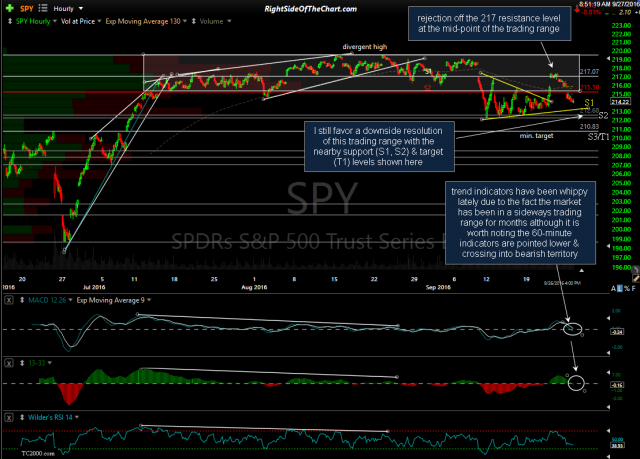640x459 pixels.
Task: Open the watchlist list icon beside SPY
Action: (43, 8)
